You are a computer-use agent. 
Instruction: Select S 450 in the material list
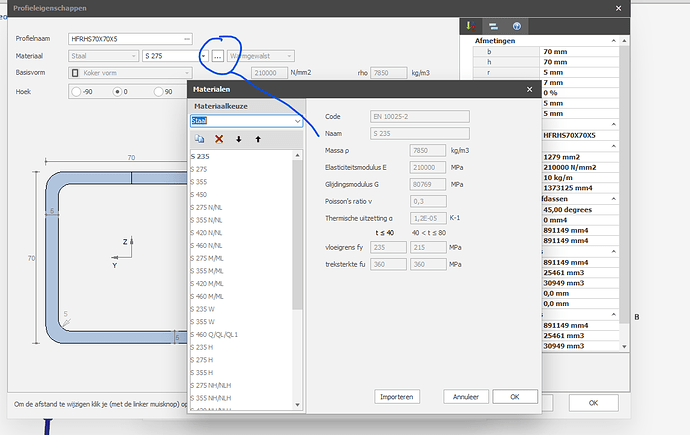click(241, 195)
